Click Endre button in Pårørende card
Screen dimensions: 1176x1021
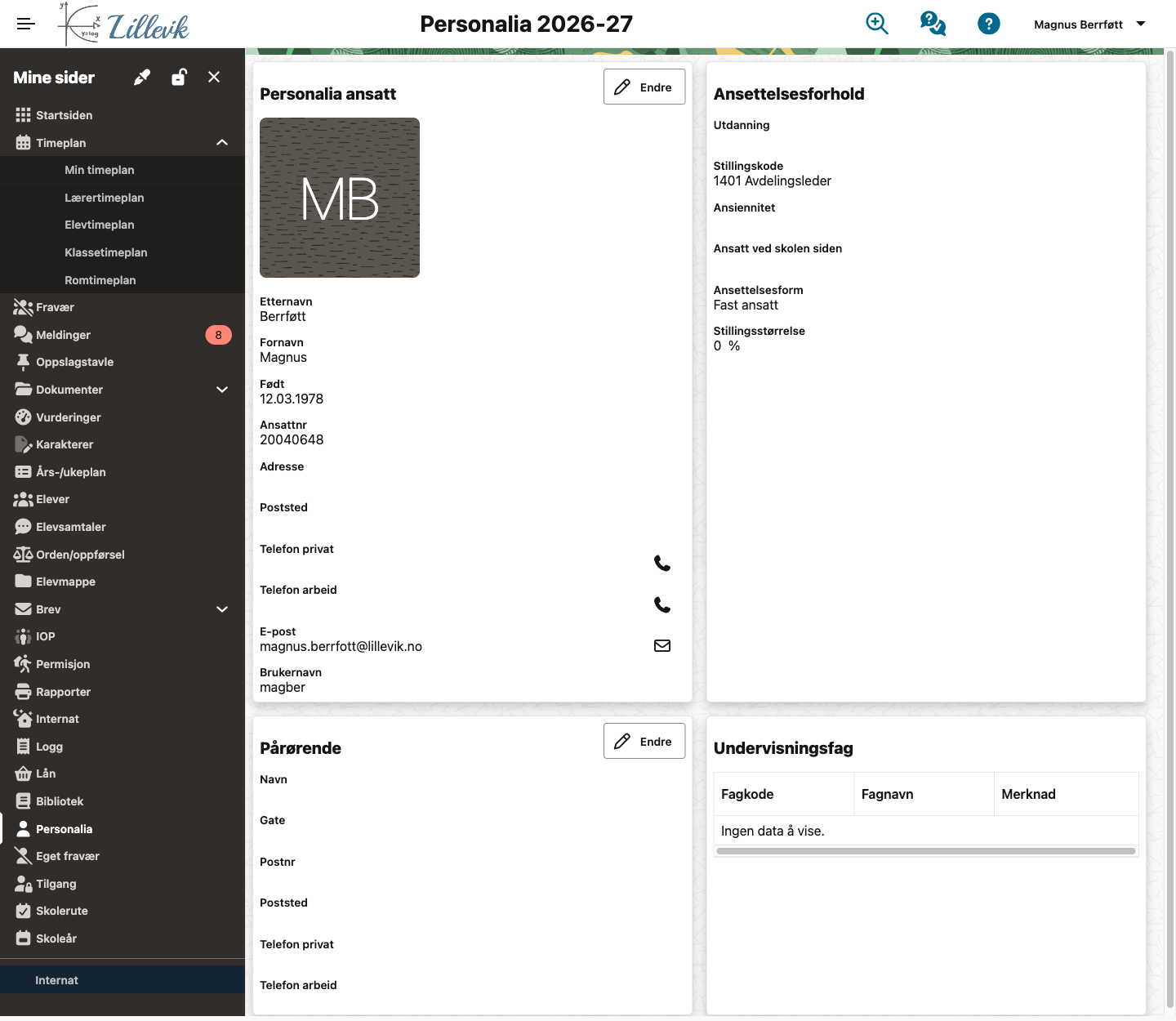(x=644, y=741)
